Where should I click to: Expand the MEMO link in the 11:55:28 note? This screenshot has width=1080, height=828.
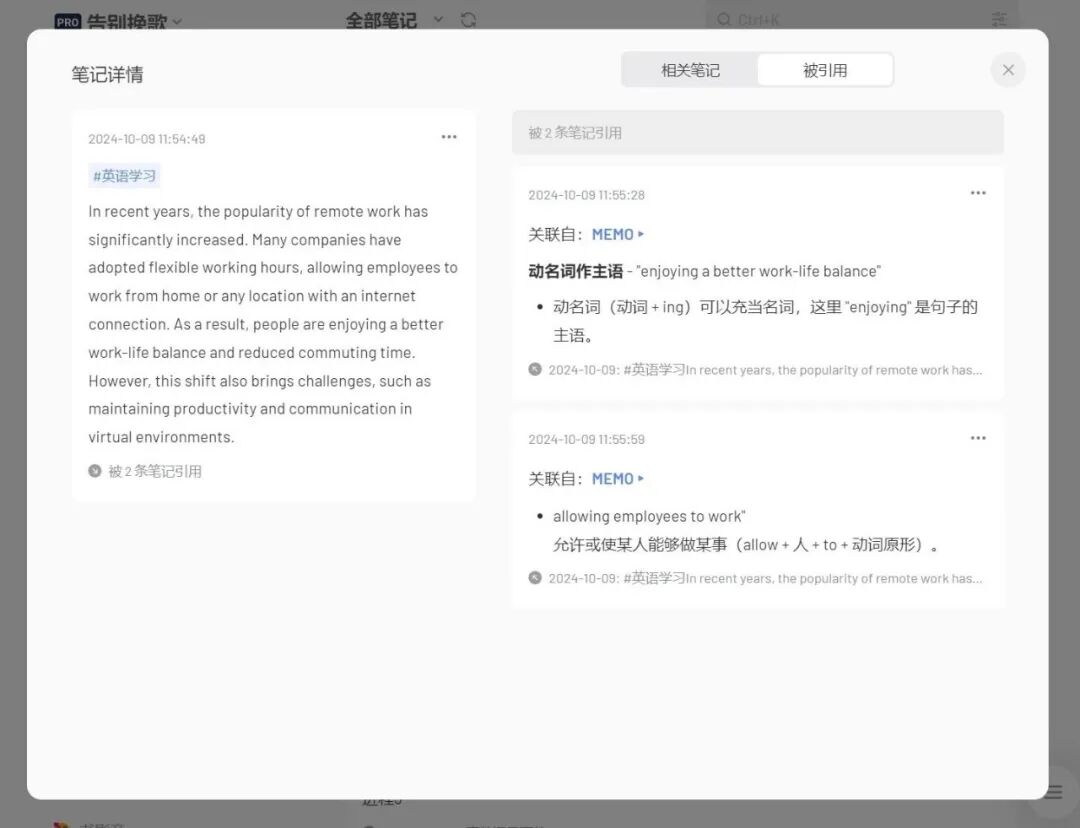[618, 234]
